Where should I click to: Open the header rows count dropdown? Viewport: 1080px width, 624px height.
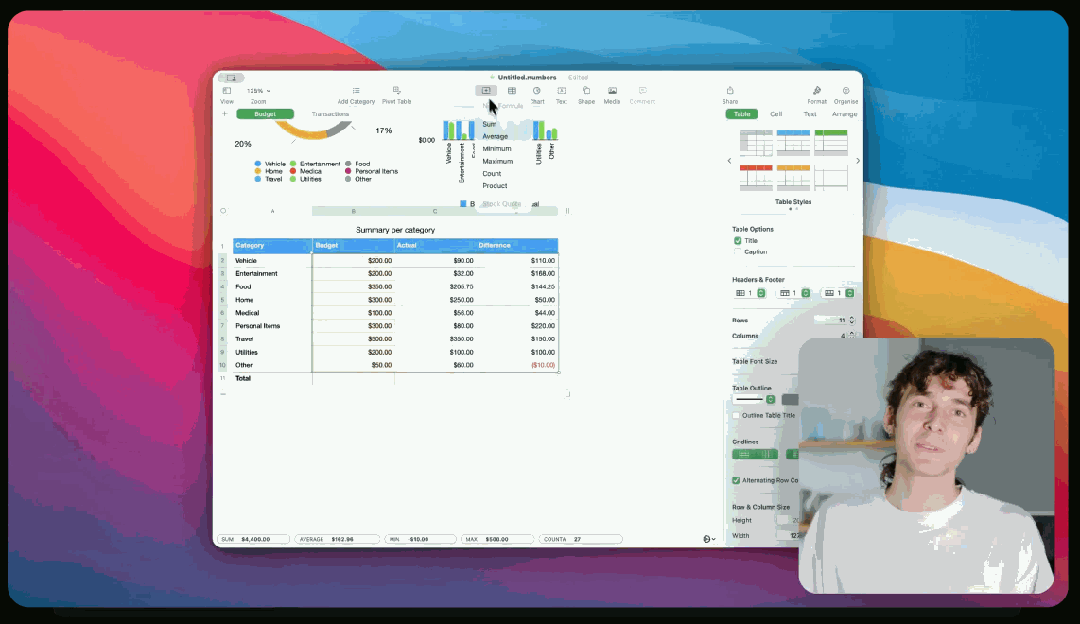click(794, 293)
